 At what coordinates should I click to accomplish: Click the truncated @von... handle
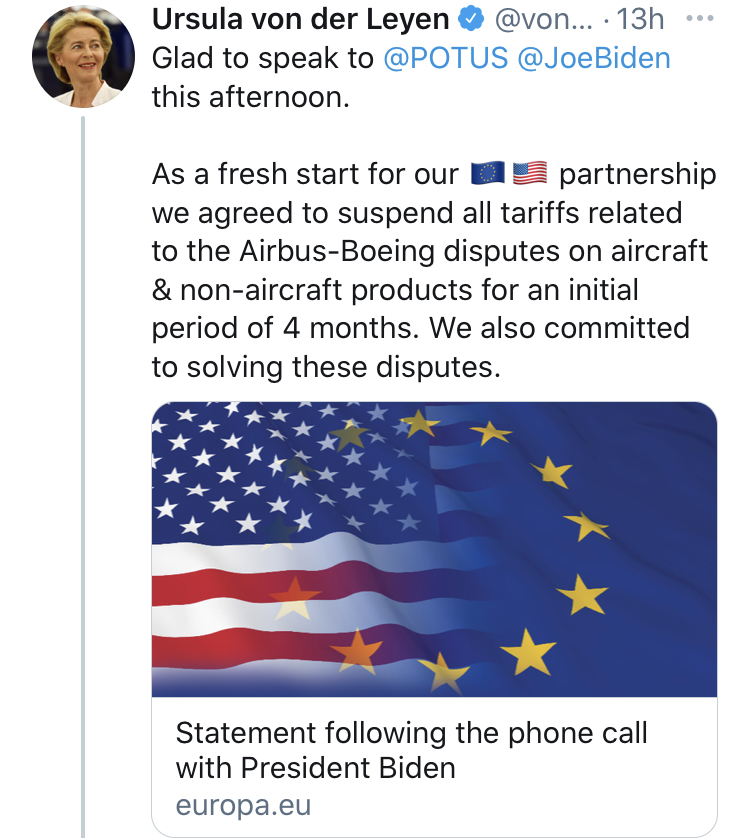tap(544, 19)
